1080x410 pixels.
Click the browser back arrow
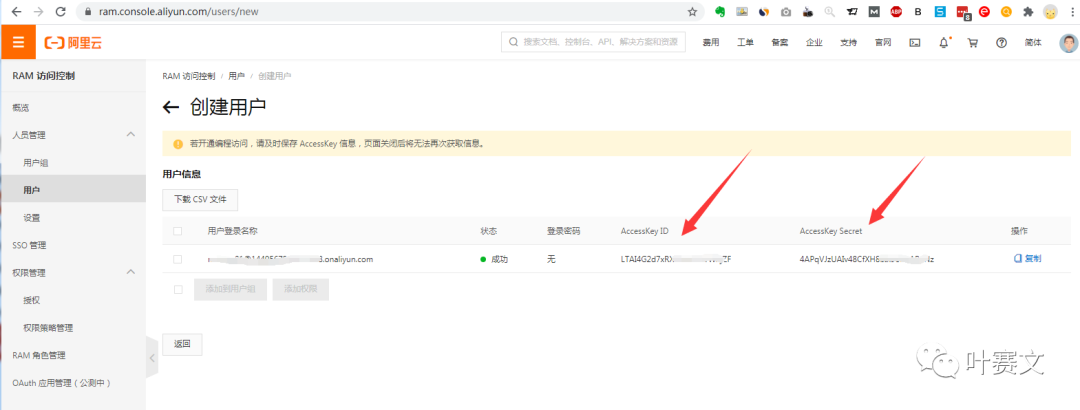(x=17, y=12)
